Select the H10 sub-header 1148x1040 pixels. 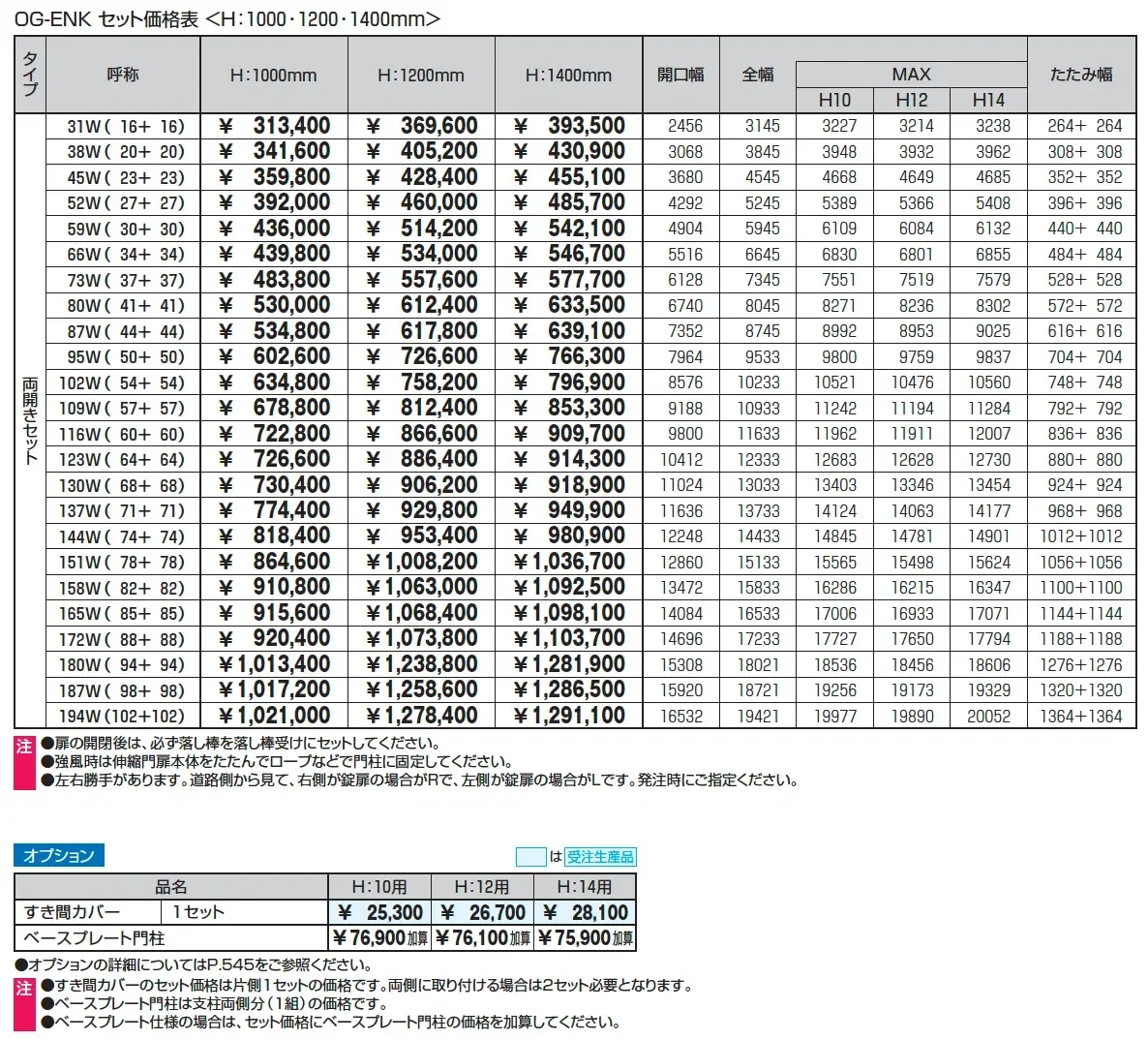tap(834, 100)
